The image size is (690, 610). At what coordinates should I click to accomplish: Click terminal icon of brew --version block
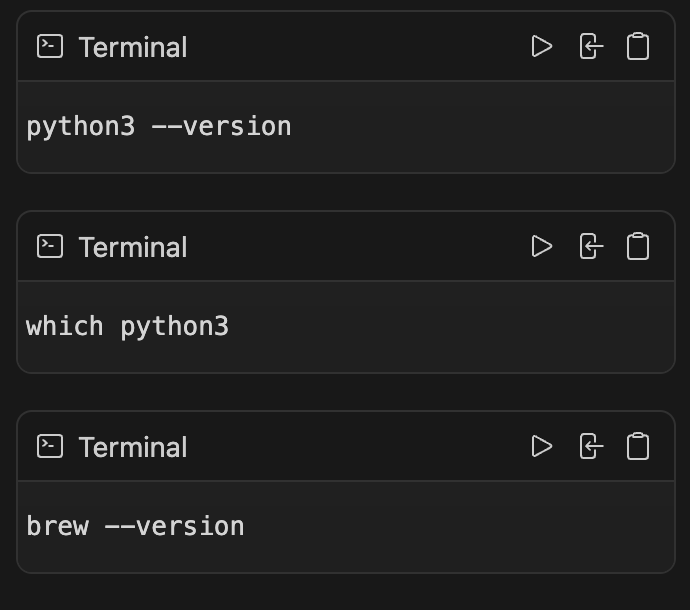tap(50, 446)
